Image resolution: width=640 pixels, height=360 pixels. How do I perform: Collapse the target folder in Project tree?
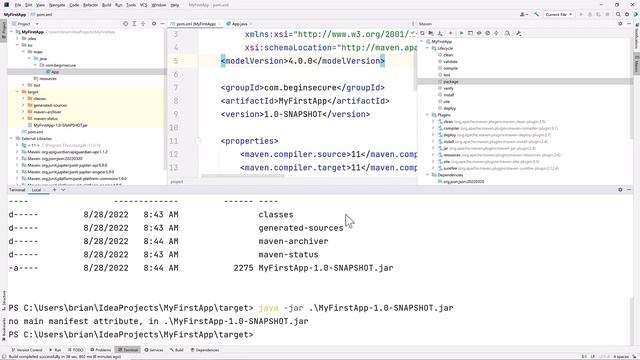(18, 92)
